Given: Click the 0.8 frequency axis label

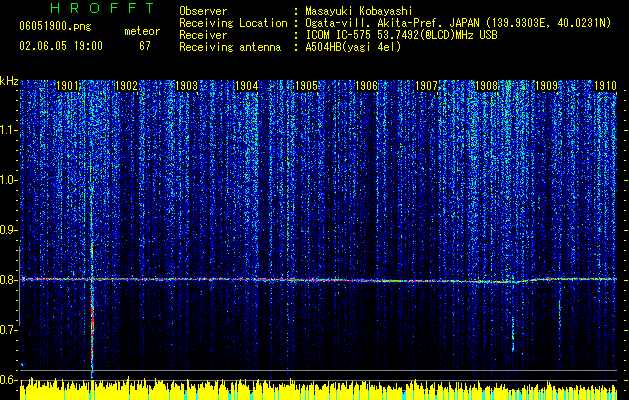Looking at the screenshot, I should pos(8,280).
